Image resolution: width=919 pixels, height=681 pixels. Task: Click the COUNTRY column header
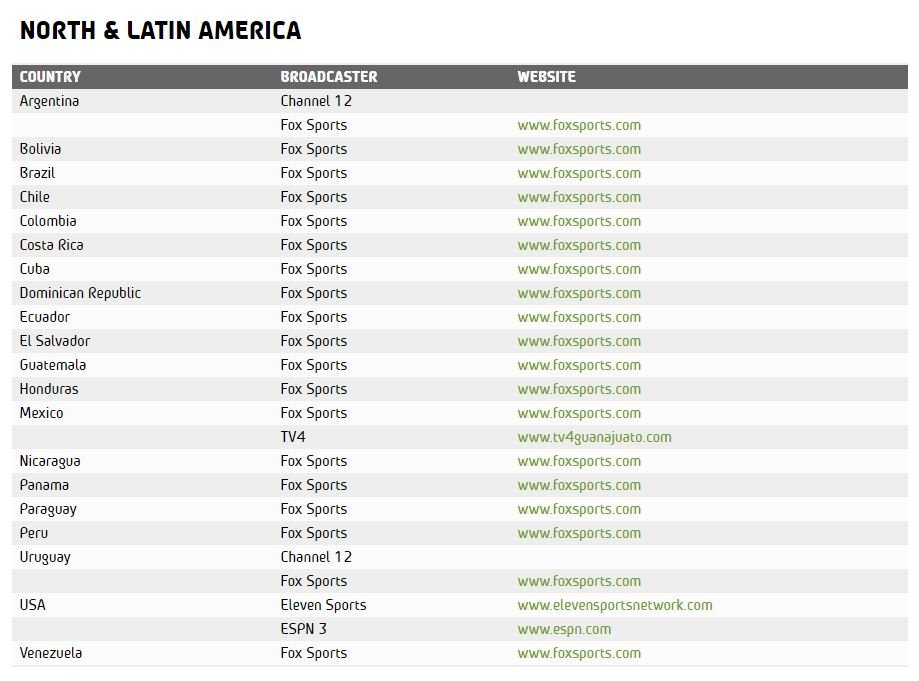pos(50,77)
